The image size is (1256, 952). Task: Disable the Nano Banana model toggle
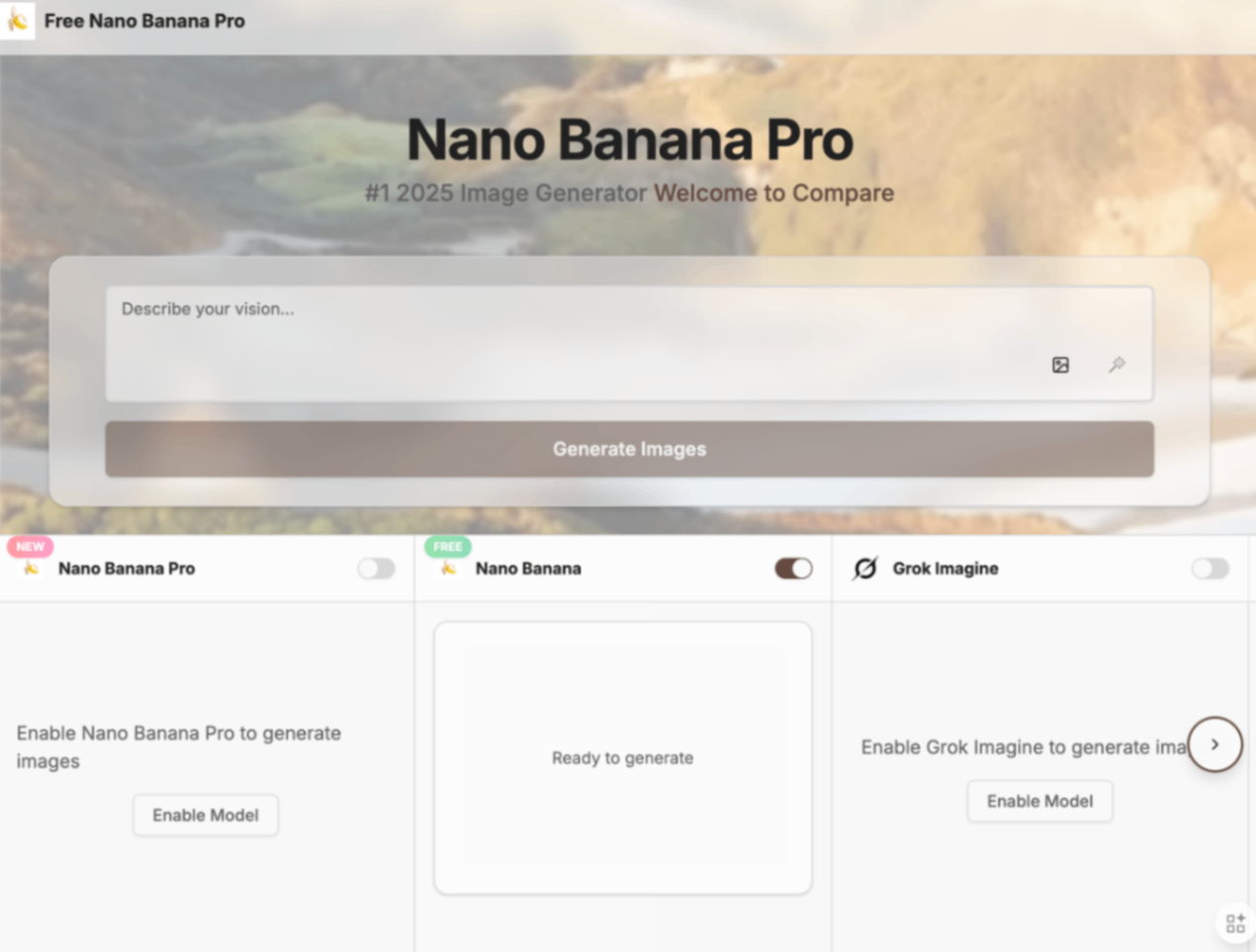[793, 568]
